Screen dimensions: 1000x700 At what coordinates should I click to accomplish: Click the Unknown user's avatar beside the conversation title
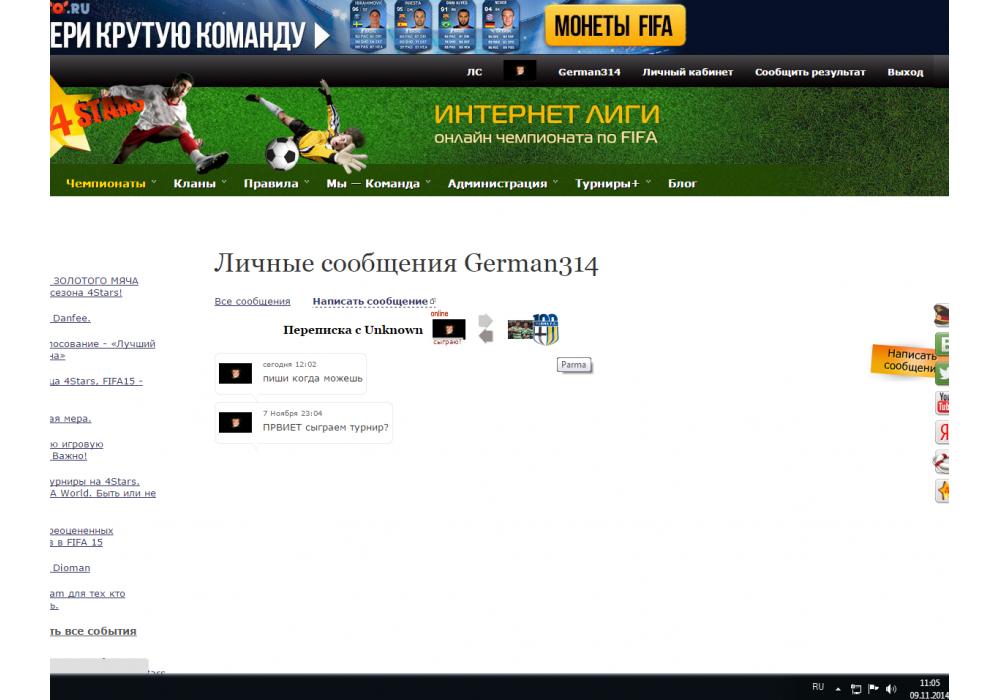448,329
